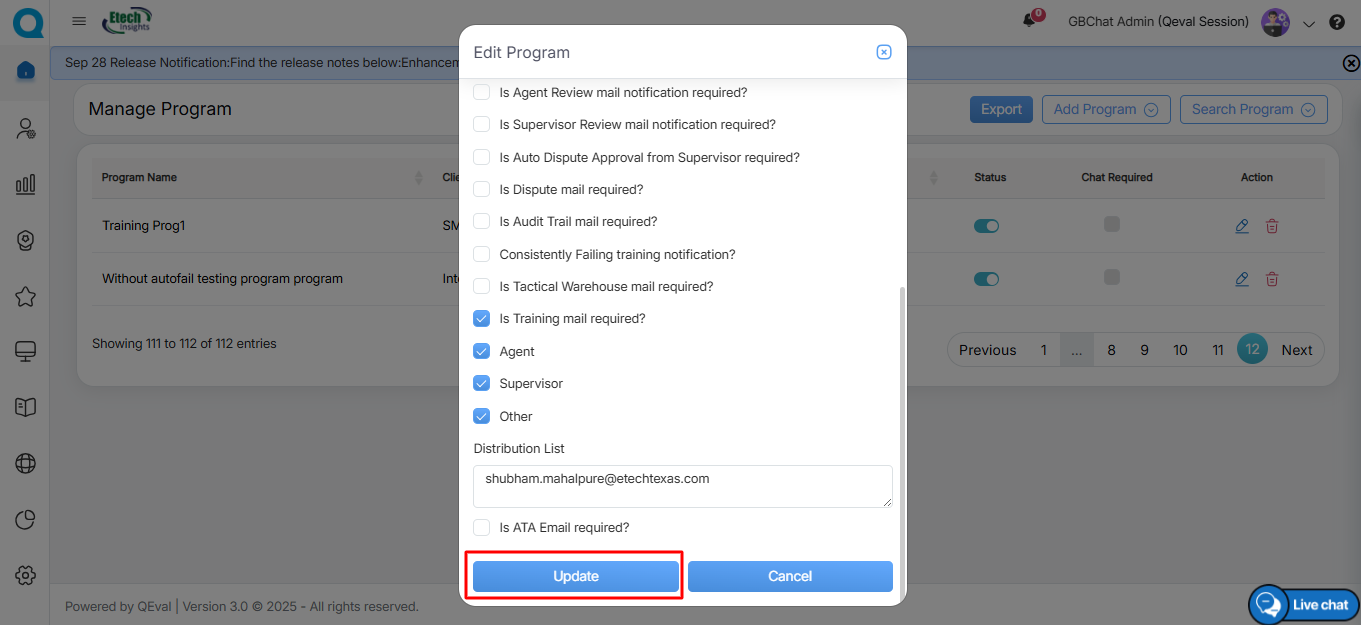Click the Distribution List email field

coord(682,486)
